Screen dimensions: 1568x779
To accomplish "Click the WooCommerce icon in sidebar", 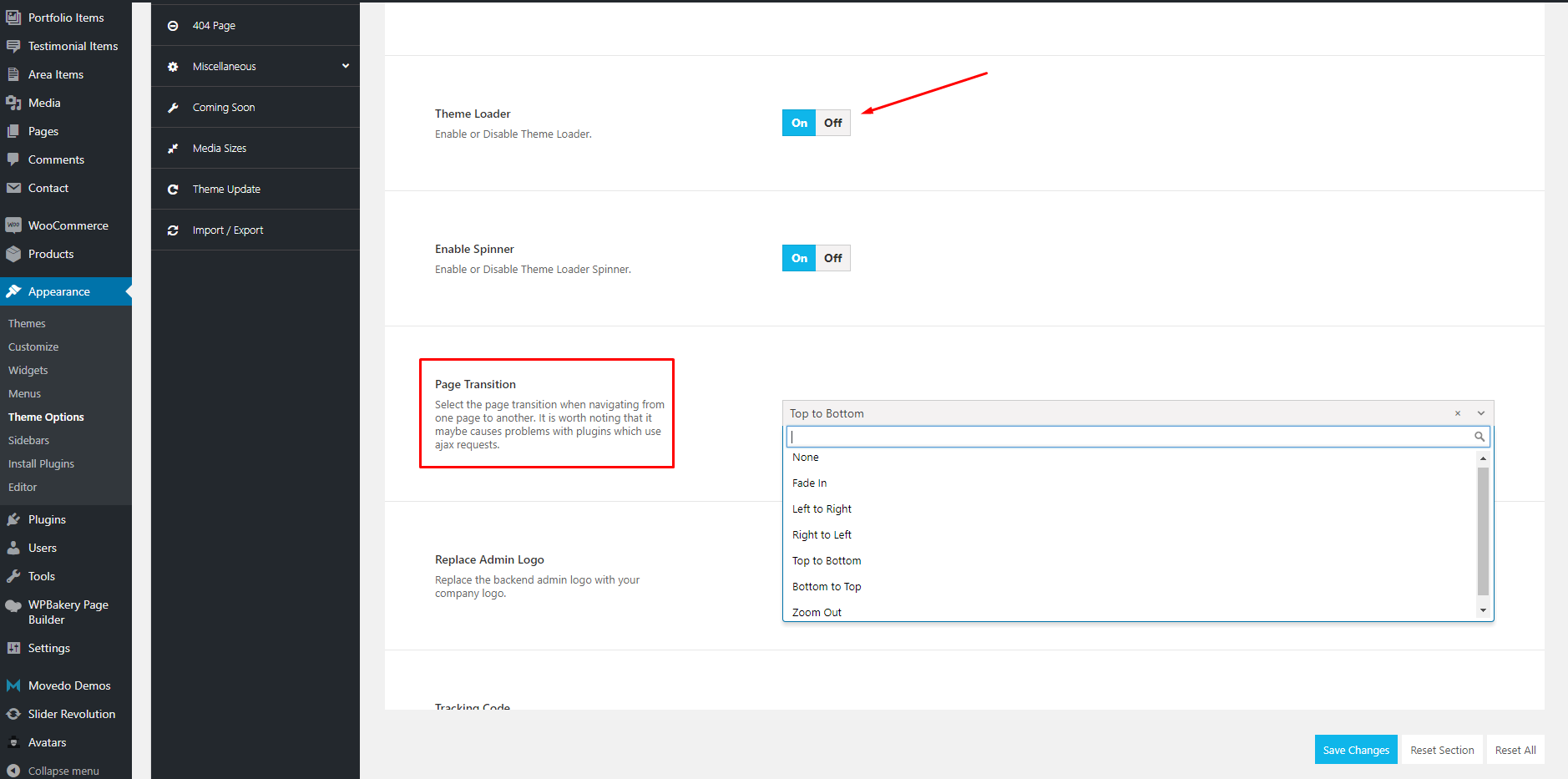I will [x=13, y=225].
